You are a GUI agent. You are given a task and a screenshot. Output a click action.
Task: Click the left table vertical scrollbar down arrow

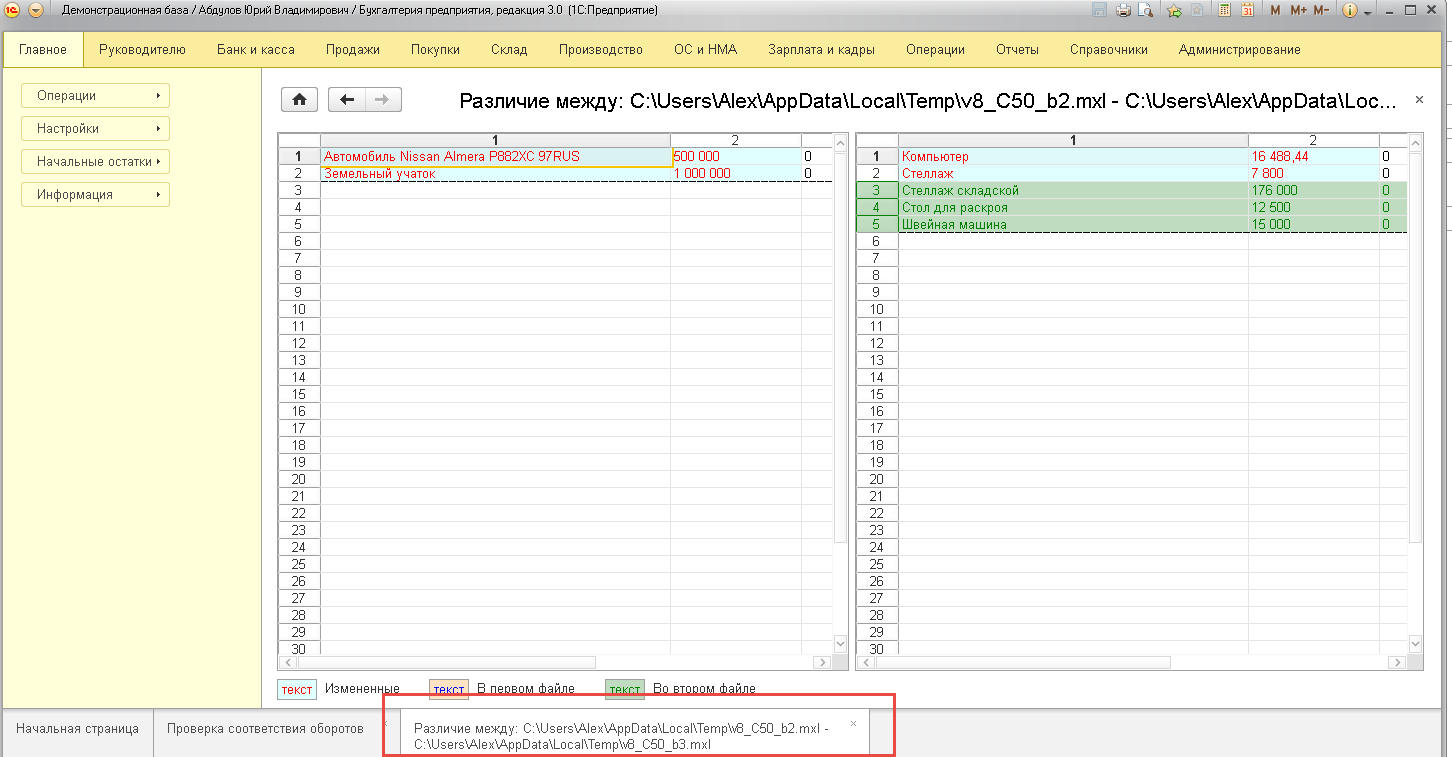pos(840,644)
